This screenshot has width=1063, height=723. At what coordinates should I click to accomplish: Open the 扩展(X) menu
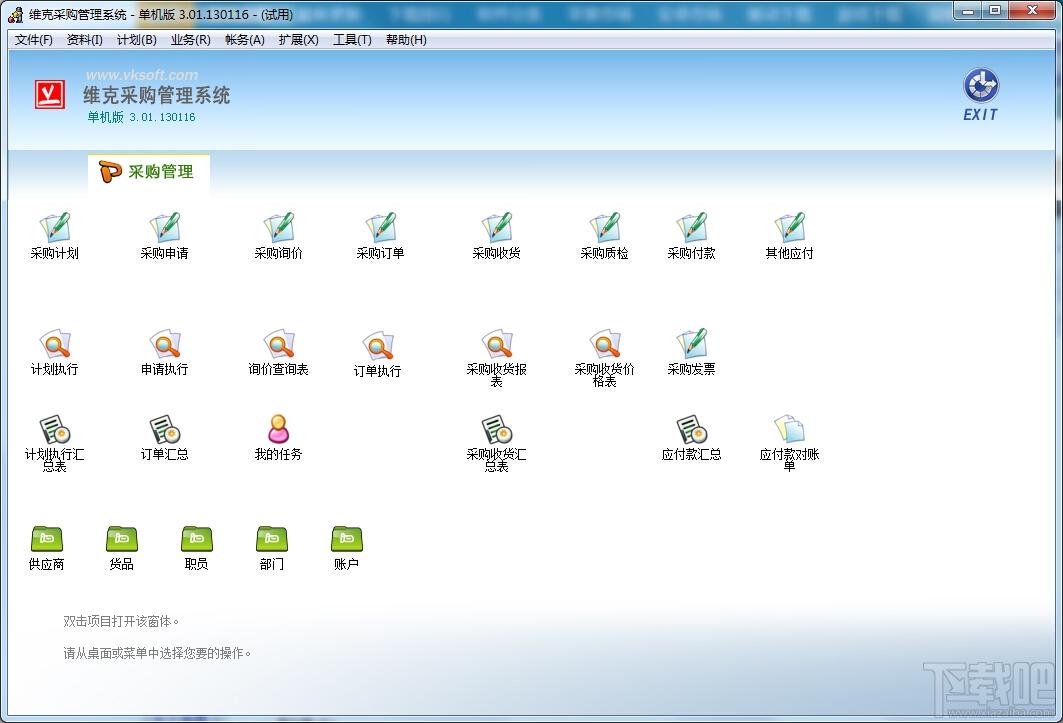tap(298, 40)
